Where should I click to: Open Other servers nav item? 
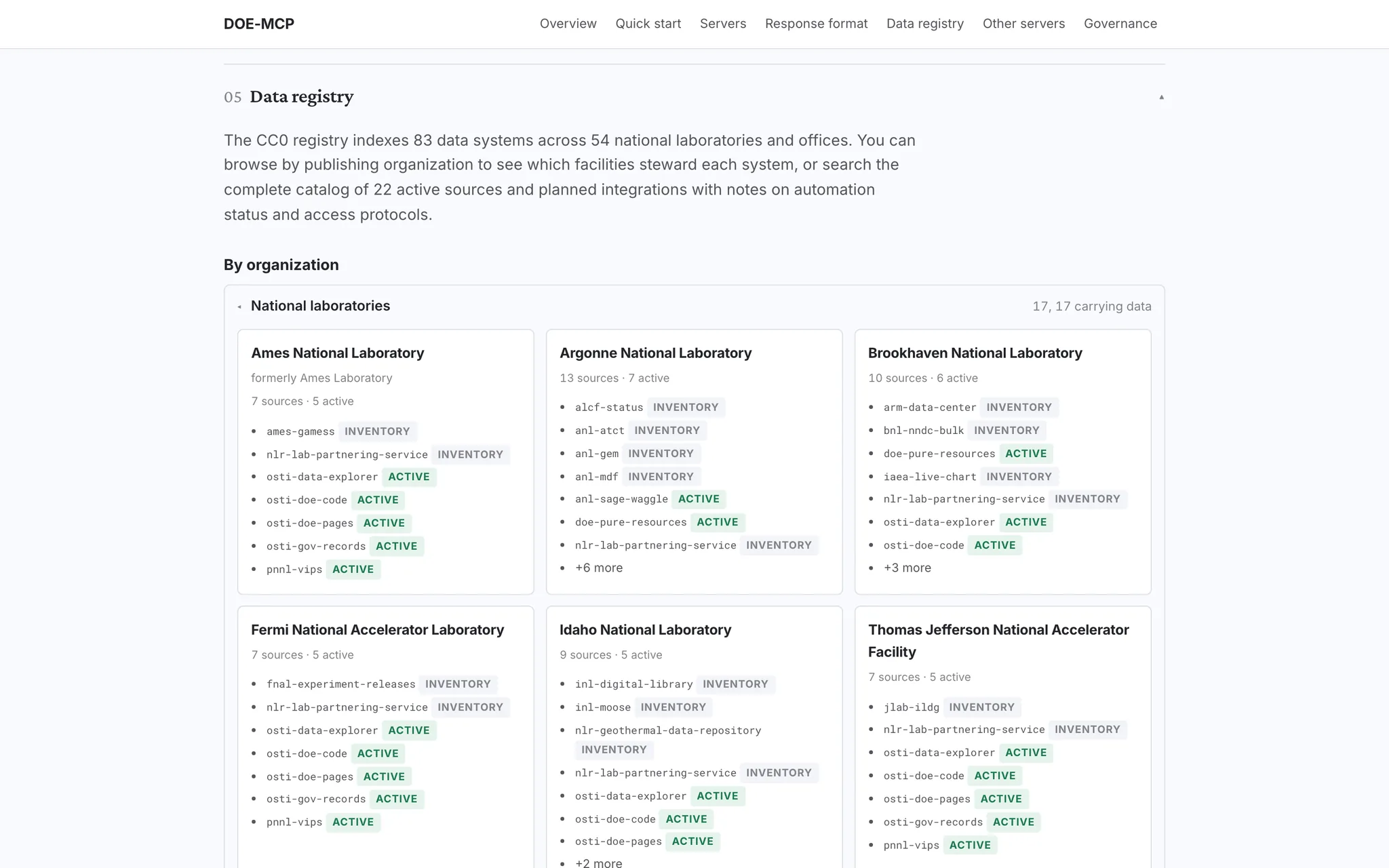coord(1023,24)
